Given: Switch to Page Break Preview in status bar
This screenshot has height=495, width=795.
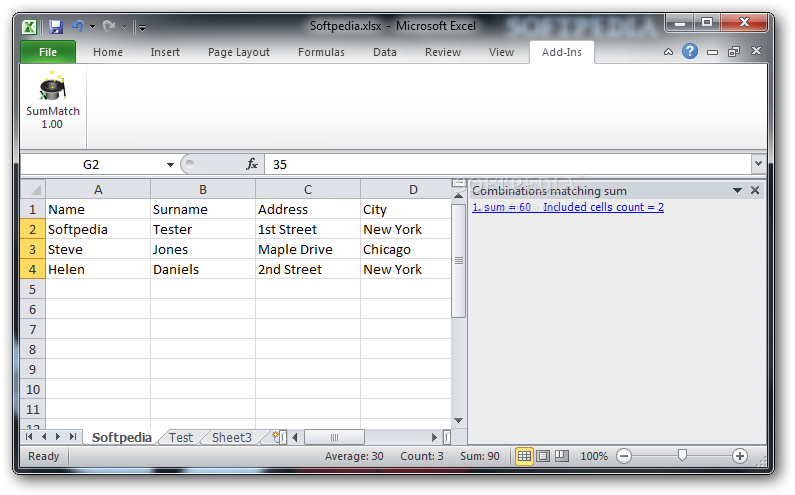Looking at the screenshot, I should point(562,456).
